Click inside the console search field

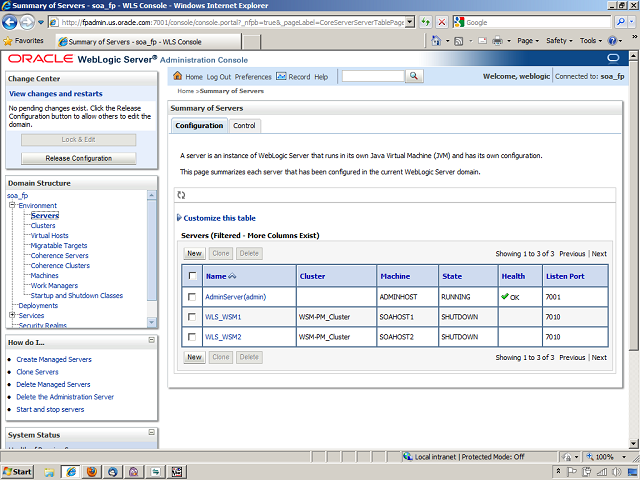[372, 76]
